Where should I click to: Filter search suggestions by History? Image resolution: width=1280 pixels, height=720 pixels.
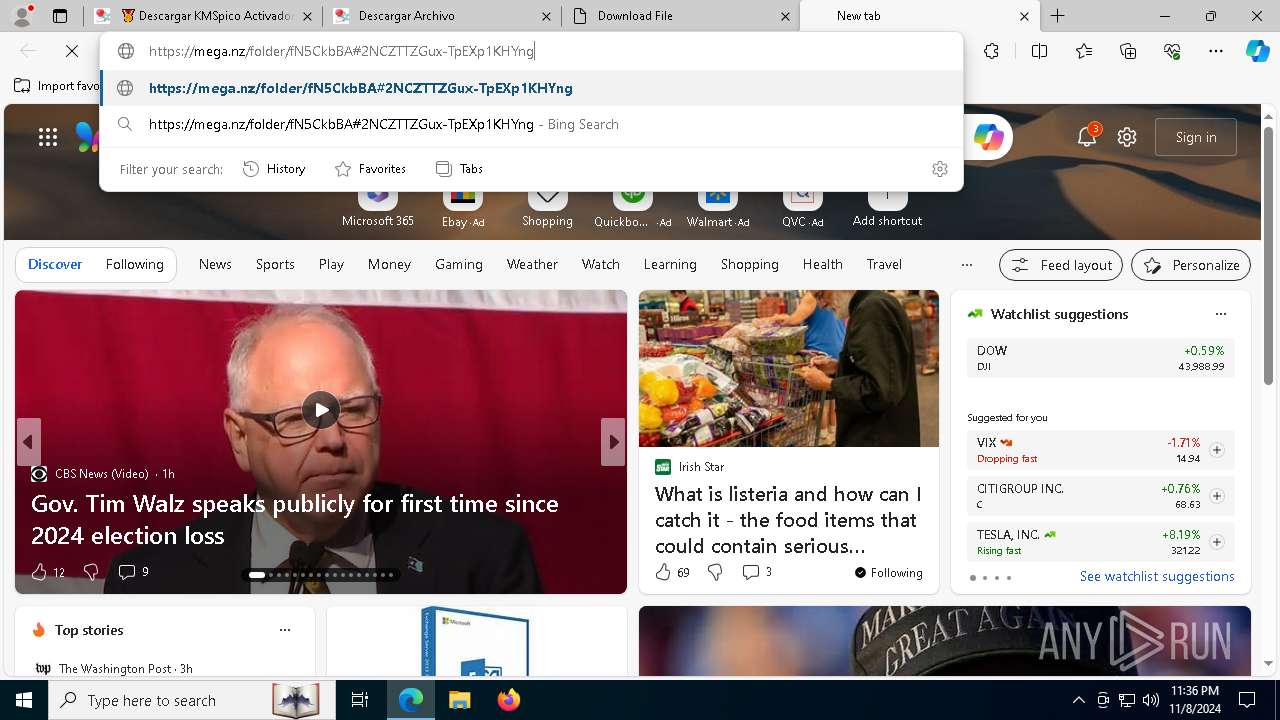[274, 169]
